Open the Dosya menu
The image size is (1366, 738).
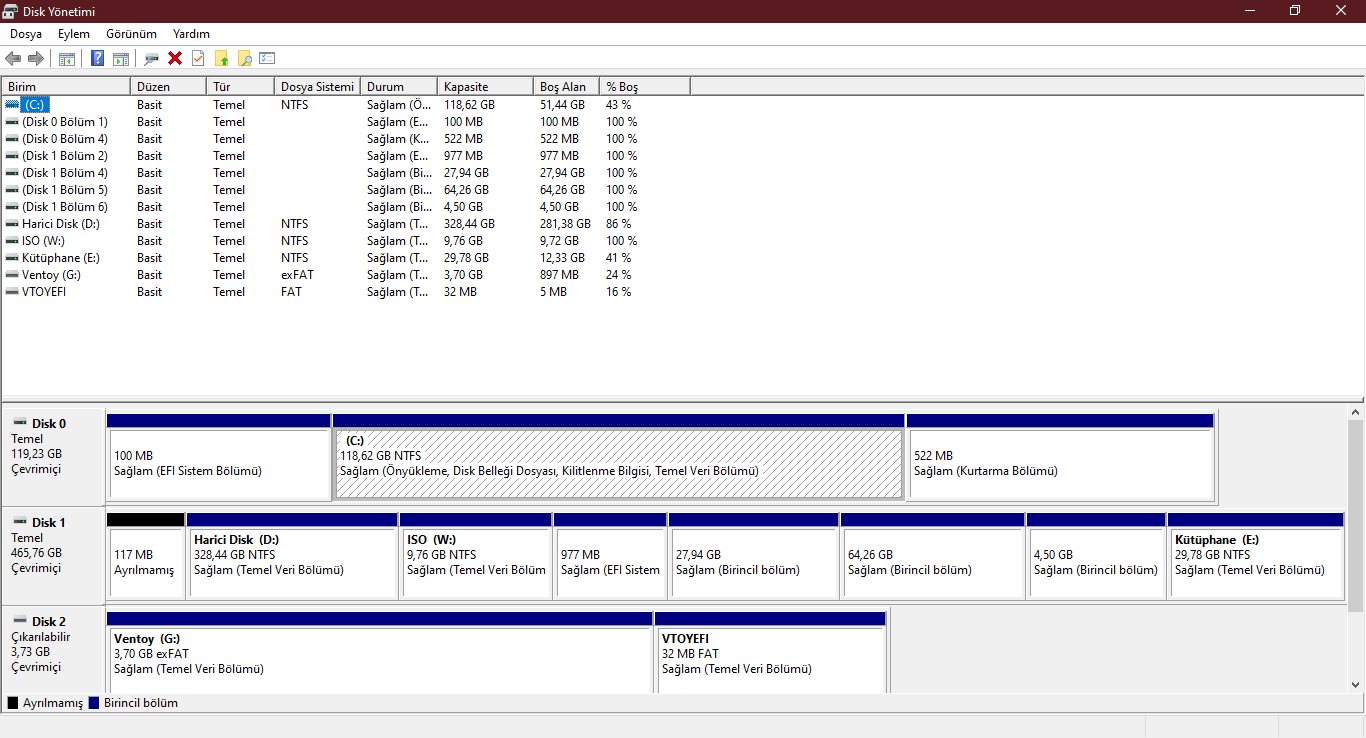(26, 34)
